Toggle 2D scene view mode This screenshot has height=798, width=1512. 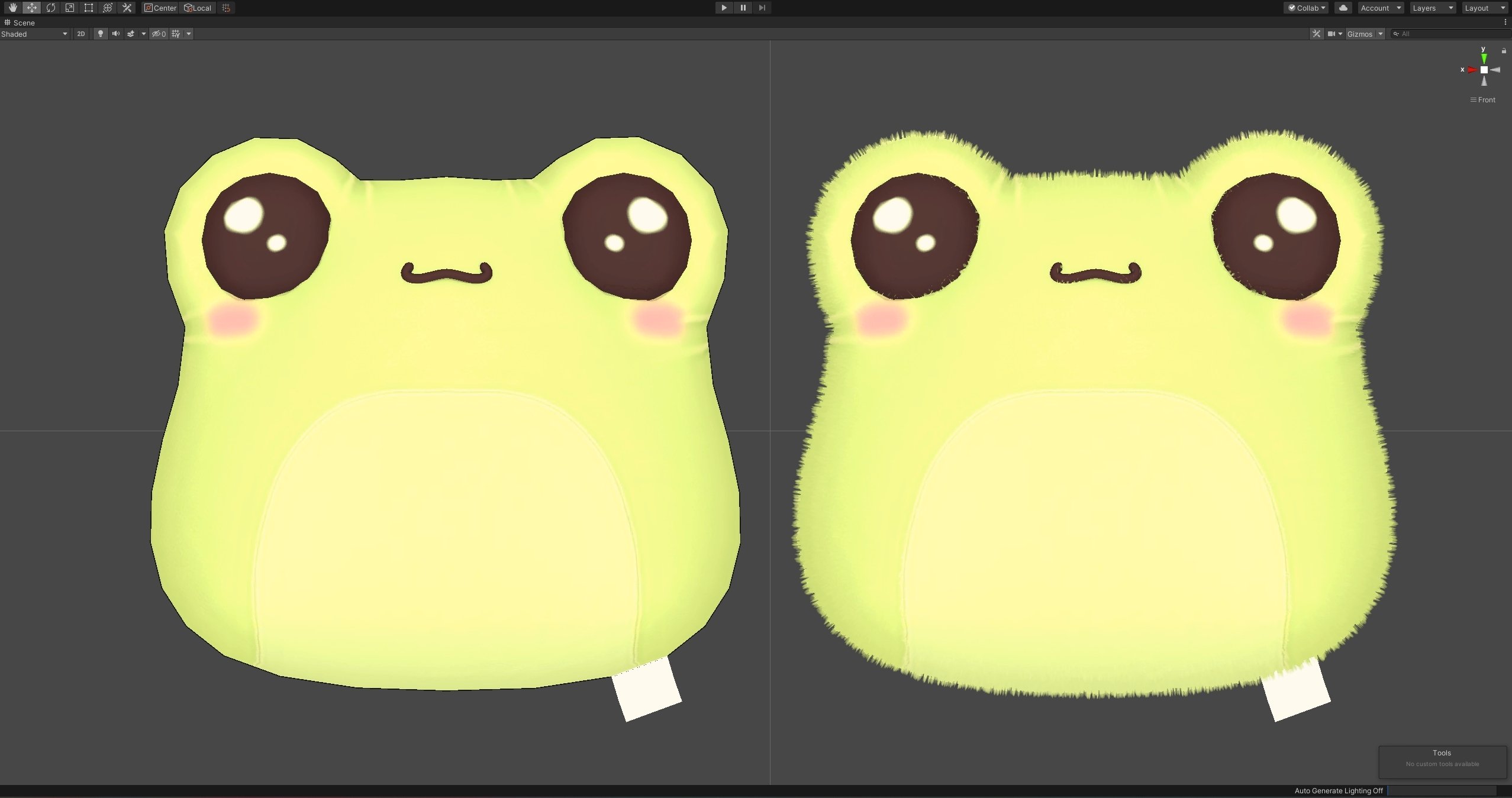point(81,34)
